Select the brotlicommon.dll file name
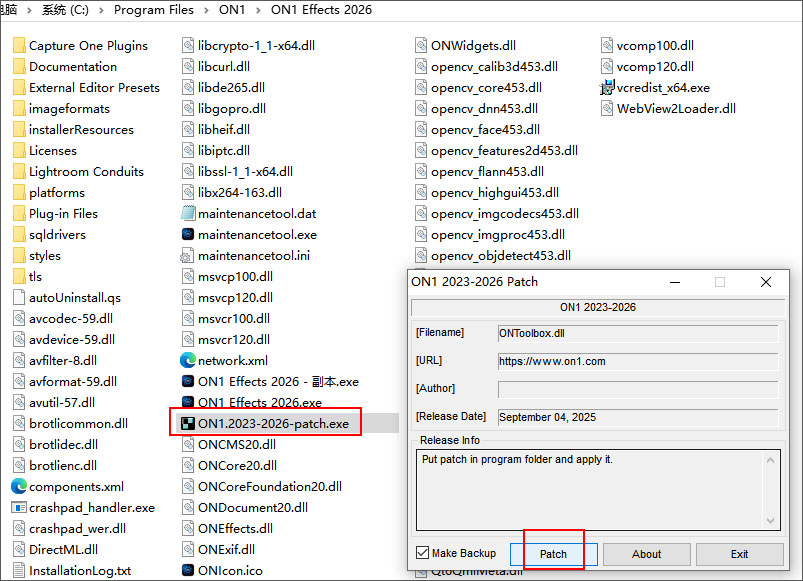The width and height of the screenshot is (803, 581). [78, 423]
